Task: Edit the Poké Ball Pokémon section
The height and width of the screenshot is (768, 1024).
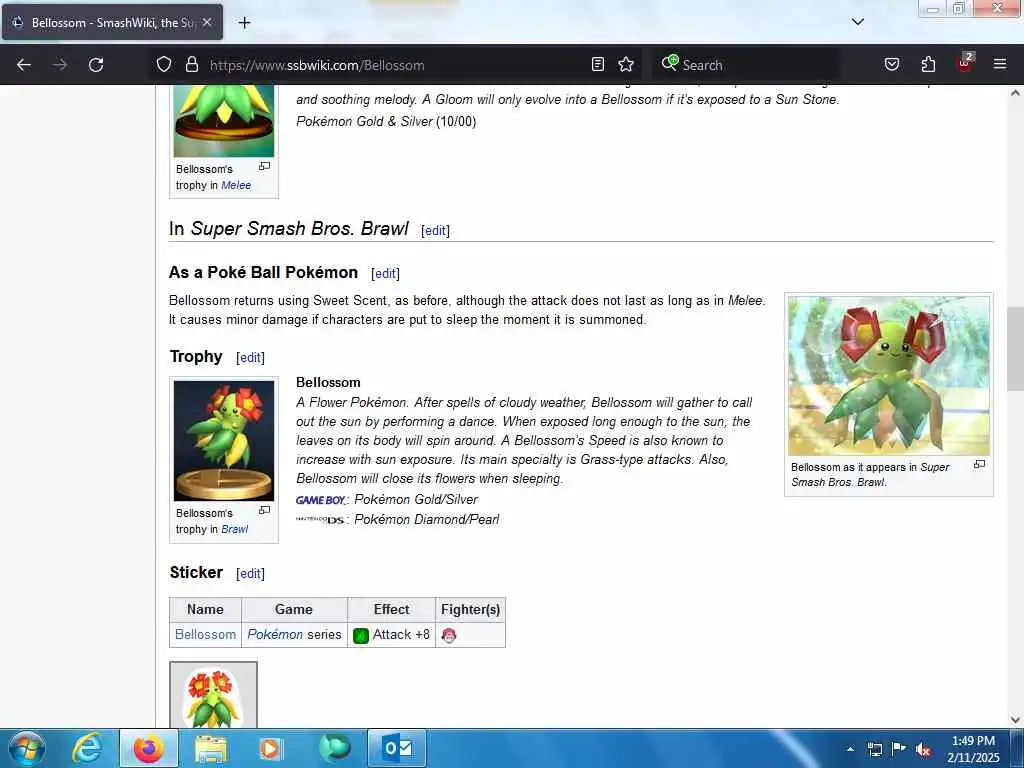Action: point(385,274)
